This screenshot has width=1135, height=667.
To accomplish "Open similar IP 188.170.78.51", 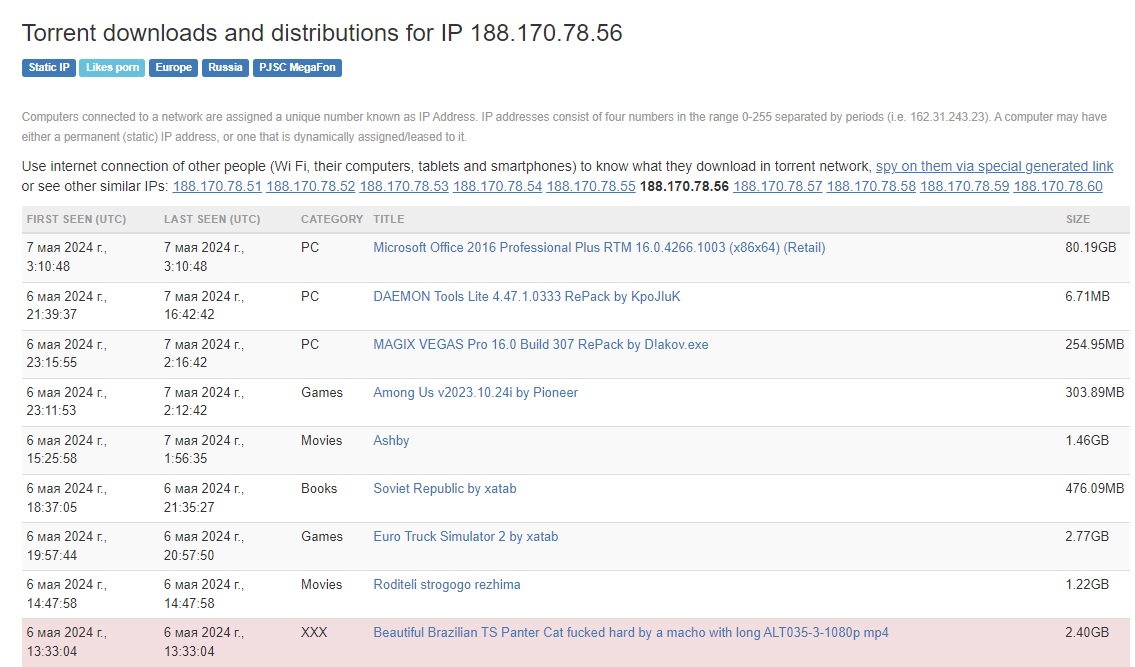I will click(217, 186).
